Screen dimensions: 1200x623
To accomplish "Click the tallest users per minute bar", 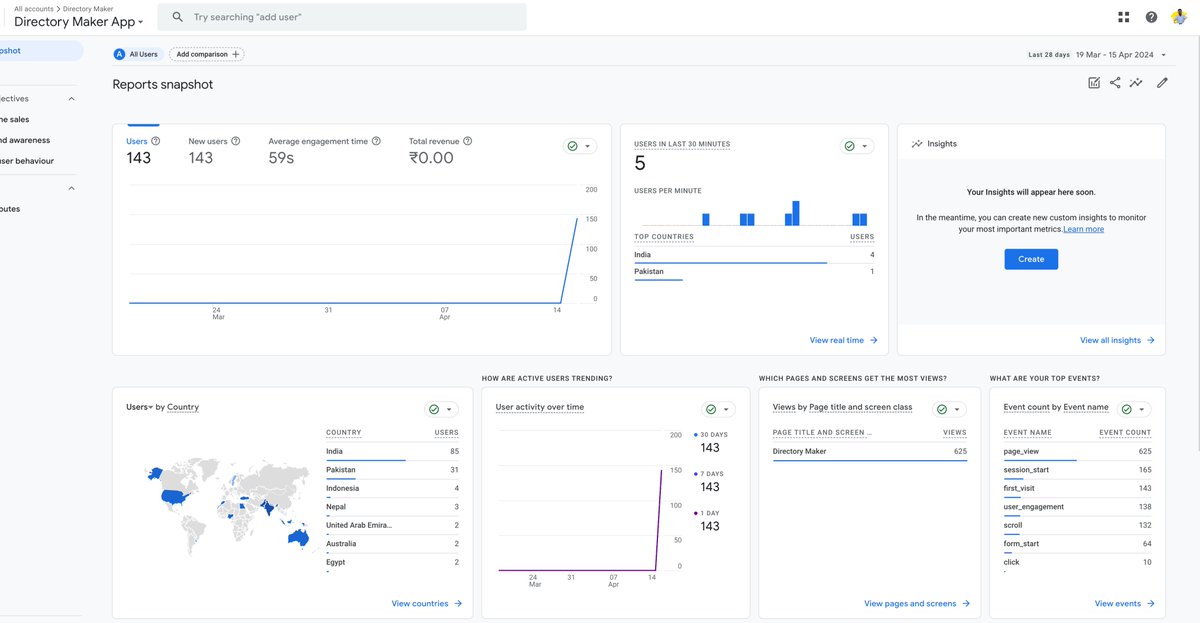I will 796,213.
